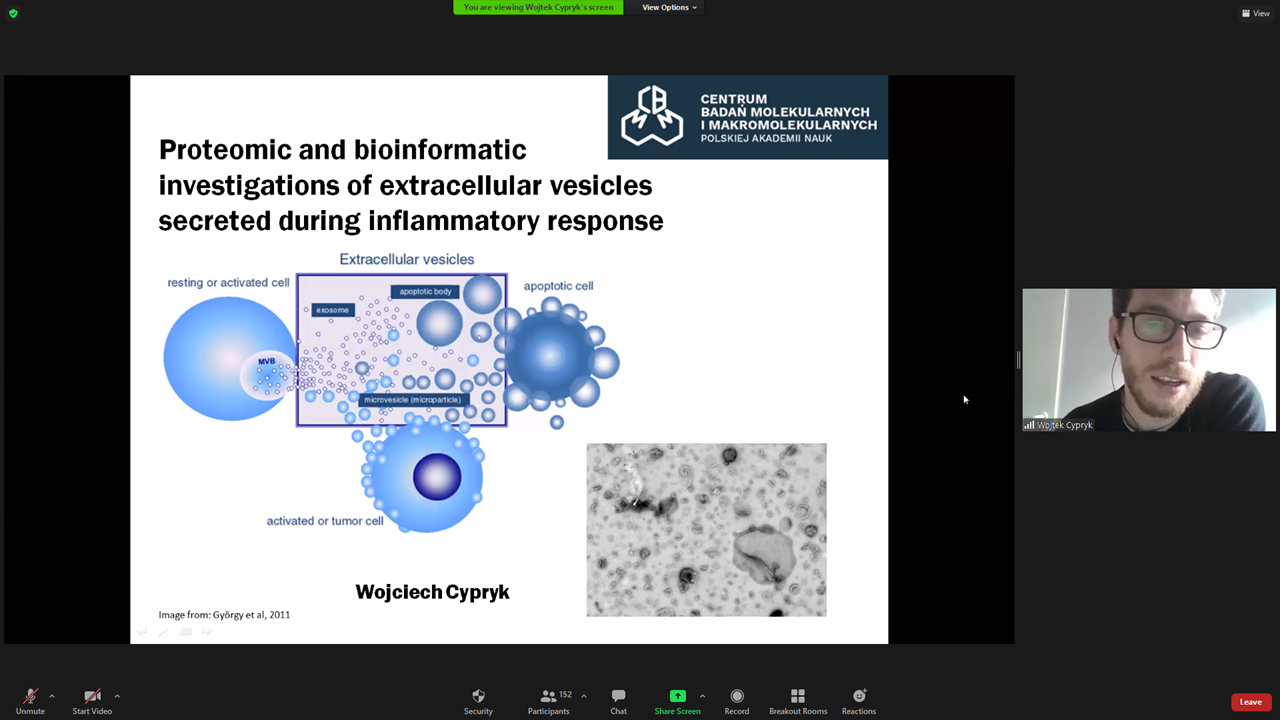Open Breakout Rooms
Viewport: 1280px width, 720px height.
797,700
